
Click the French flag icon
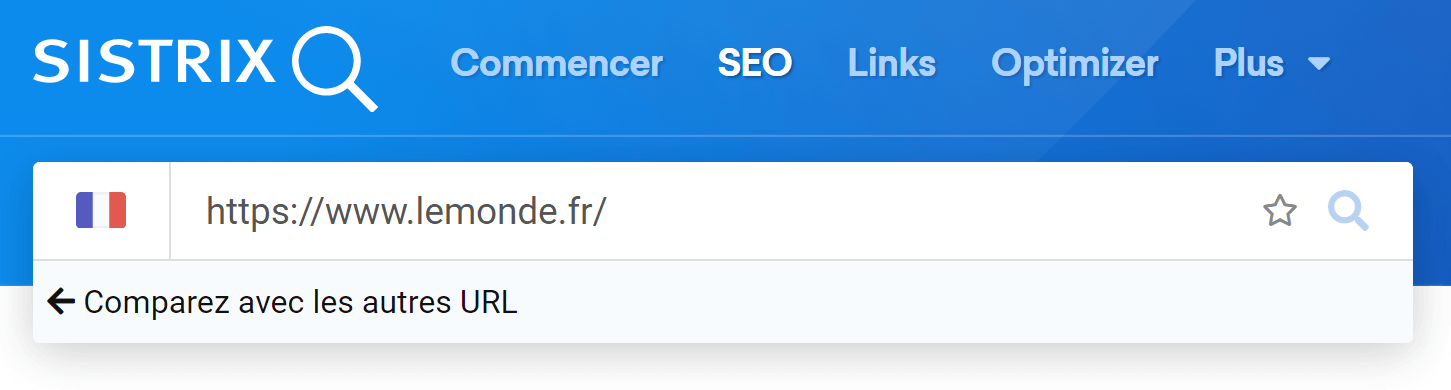click(101, 211)
